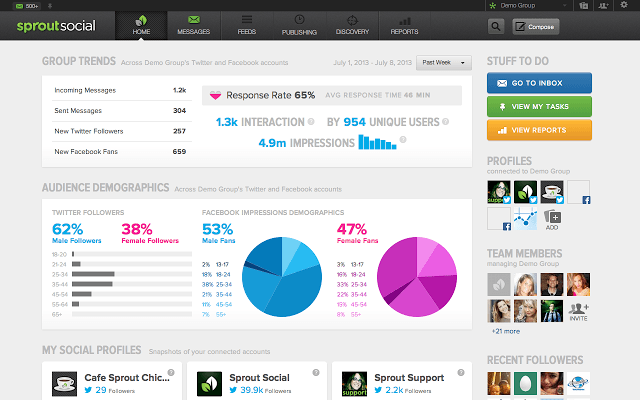Expand the Past Week dropdown
The image size is (640, 400).
click(444, 63)
